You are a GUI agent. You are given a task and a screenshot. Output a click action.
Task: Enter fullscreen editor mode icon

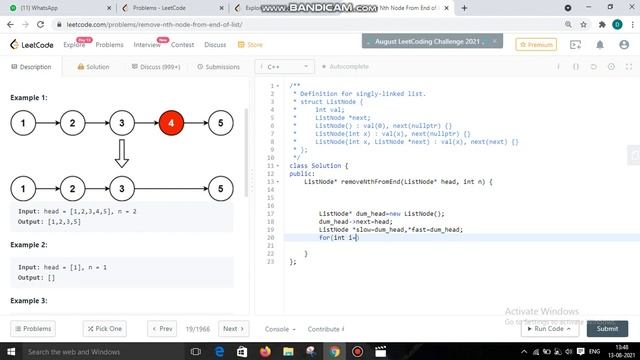(629, 67)
